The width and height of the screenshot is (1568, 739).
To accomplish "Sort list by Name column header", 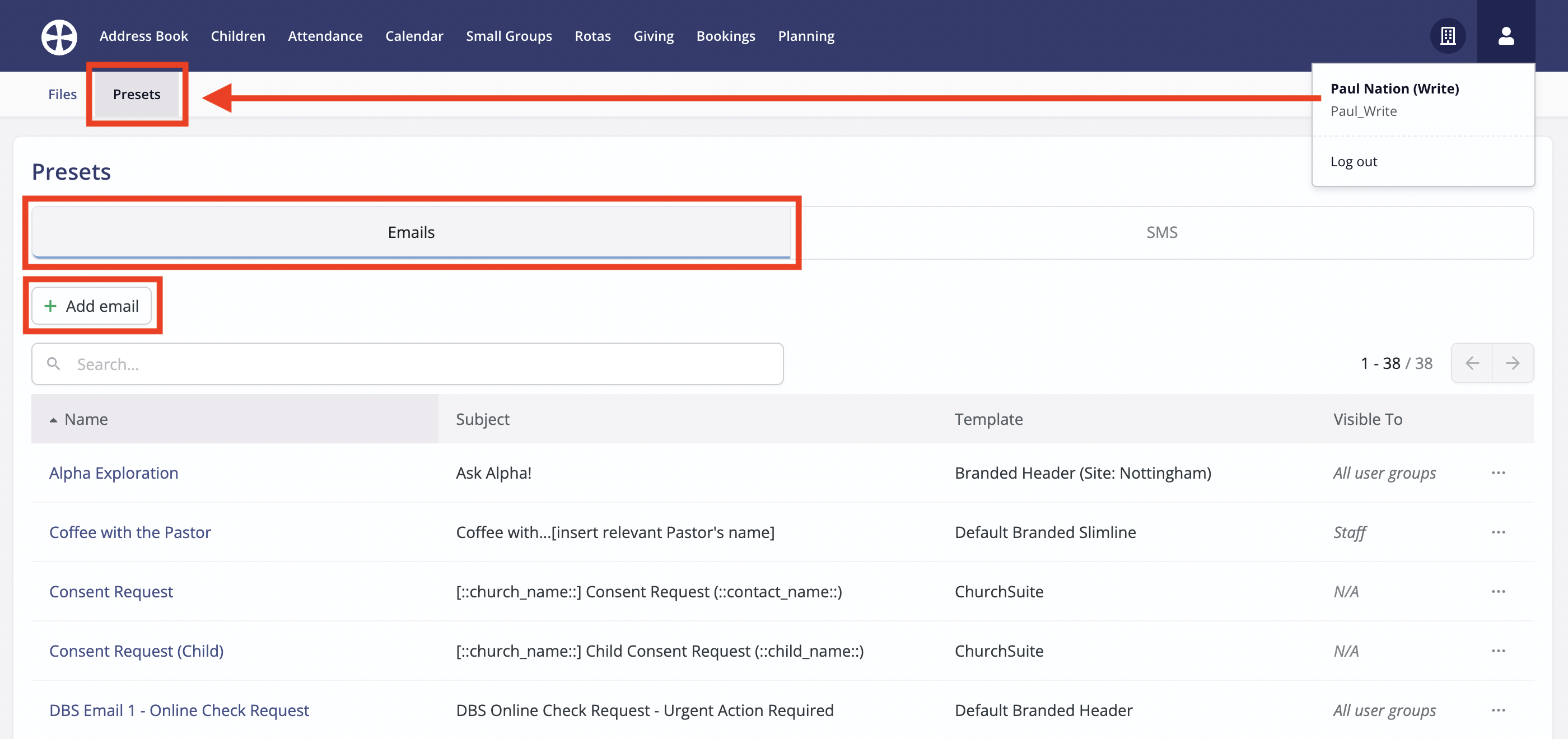I will [86, 419].
